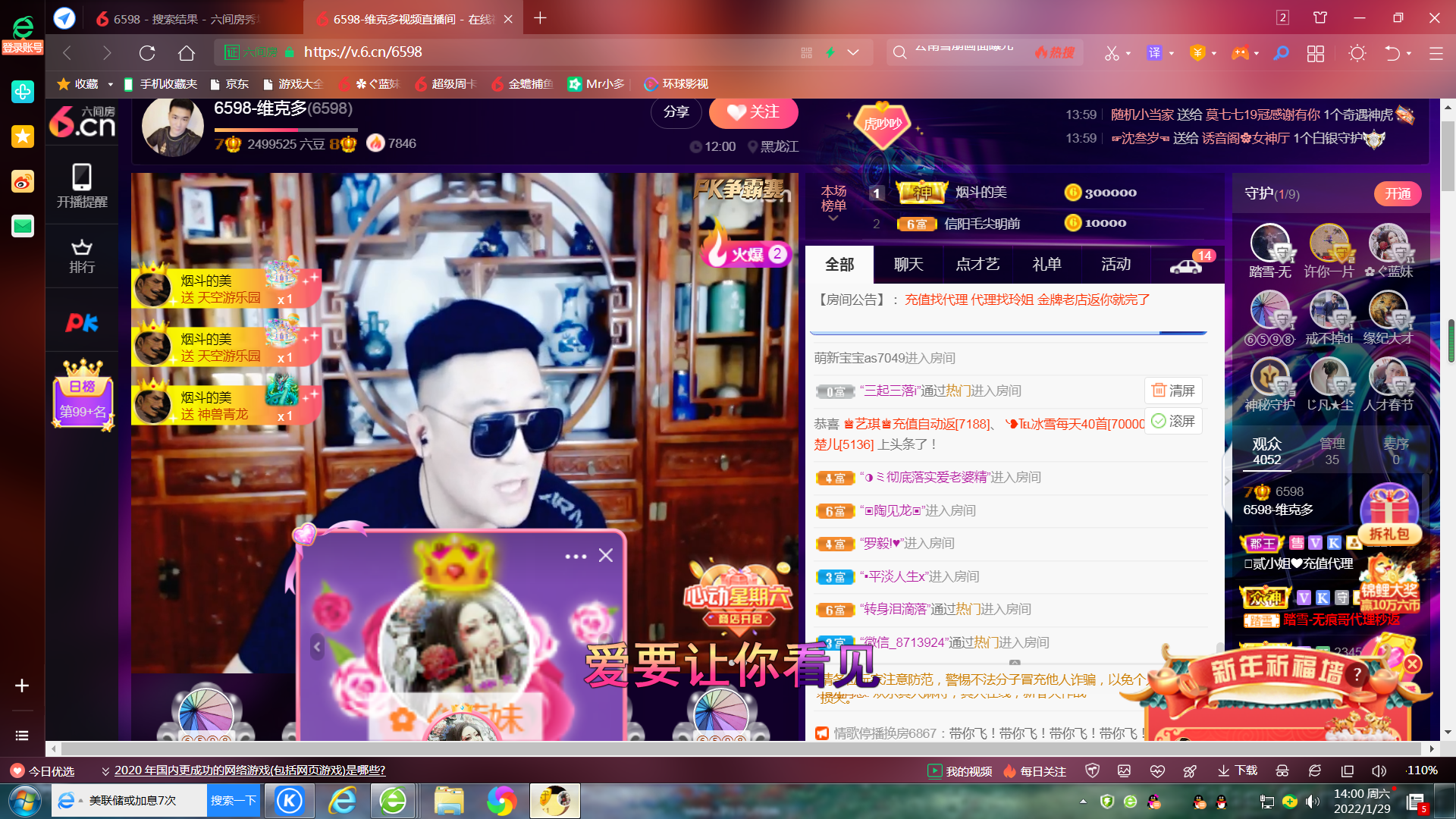Go to the browser home page
Screen dimensions: 1456x819
click(x=187, y=52)
